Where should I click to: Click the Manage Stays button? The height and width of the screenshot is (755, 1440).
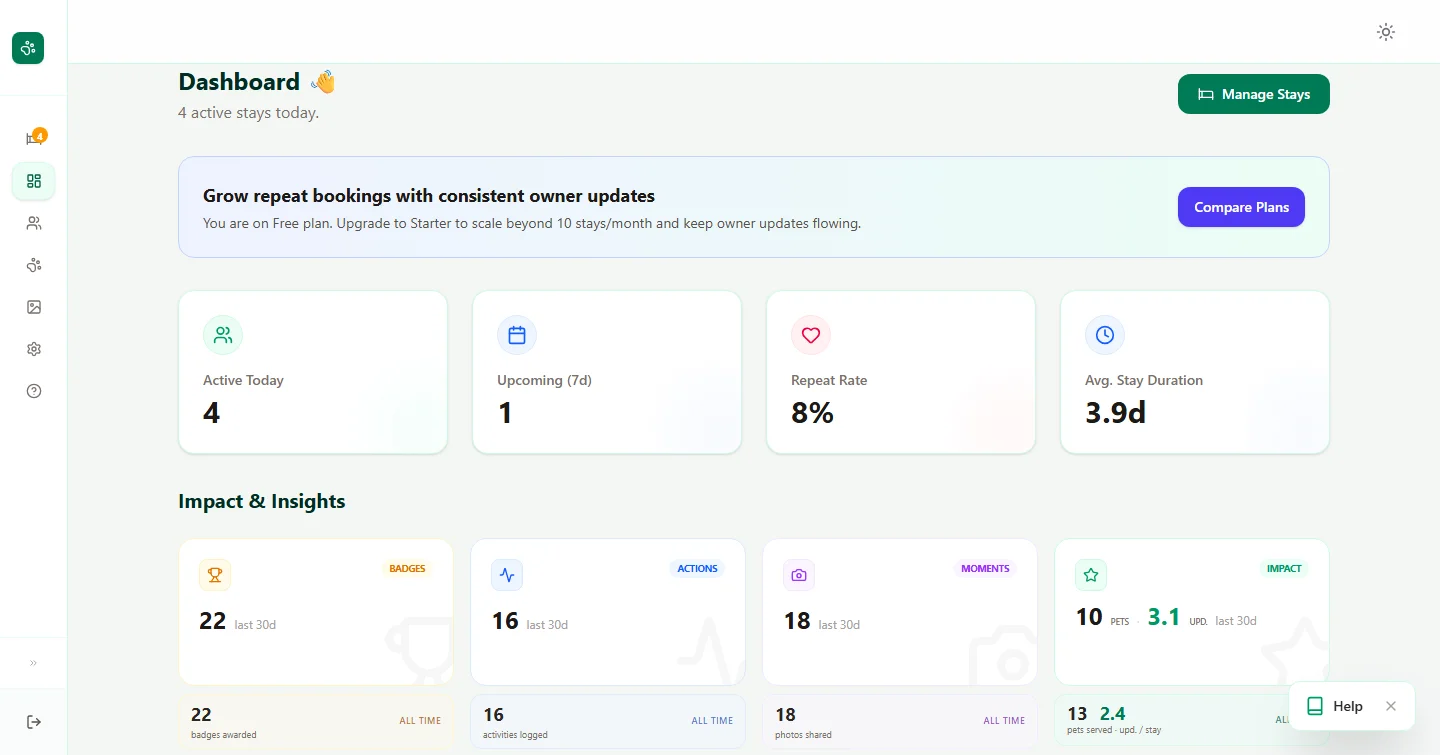[x=1254, y=94]
